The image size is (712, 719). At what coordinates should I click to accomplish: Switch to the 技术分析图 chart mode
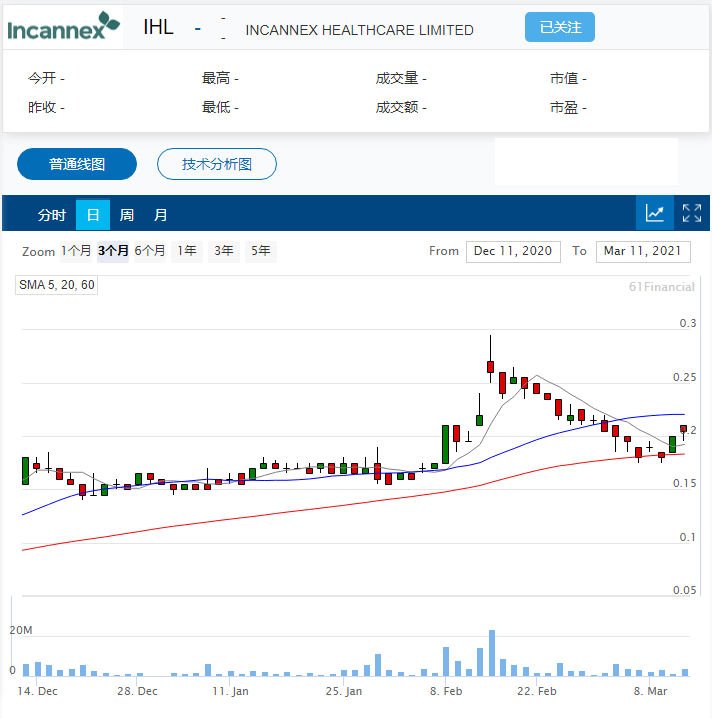pyautogui.click(x=217, y=164)
